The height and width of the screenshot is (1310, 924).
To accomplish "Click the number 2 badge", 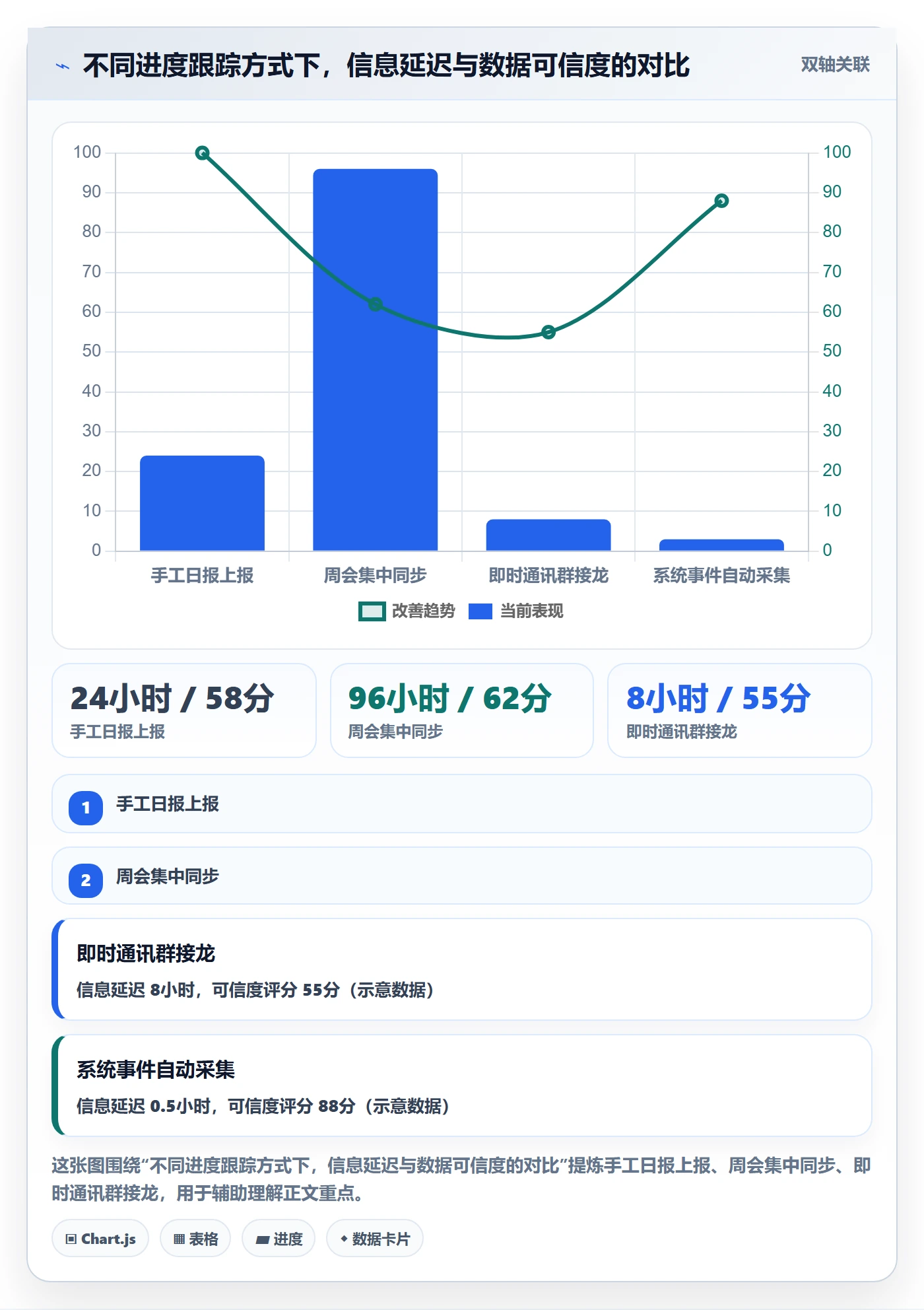I will (86, 880).
